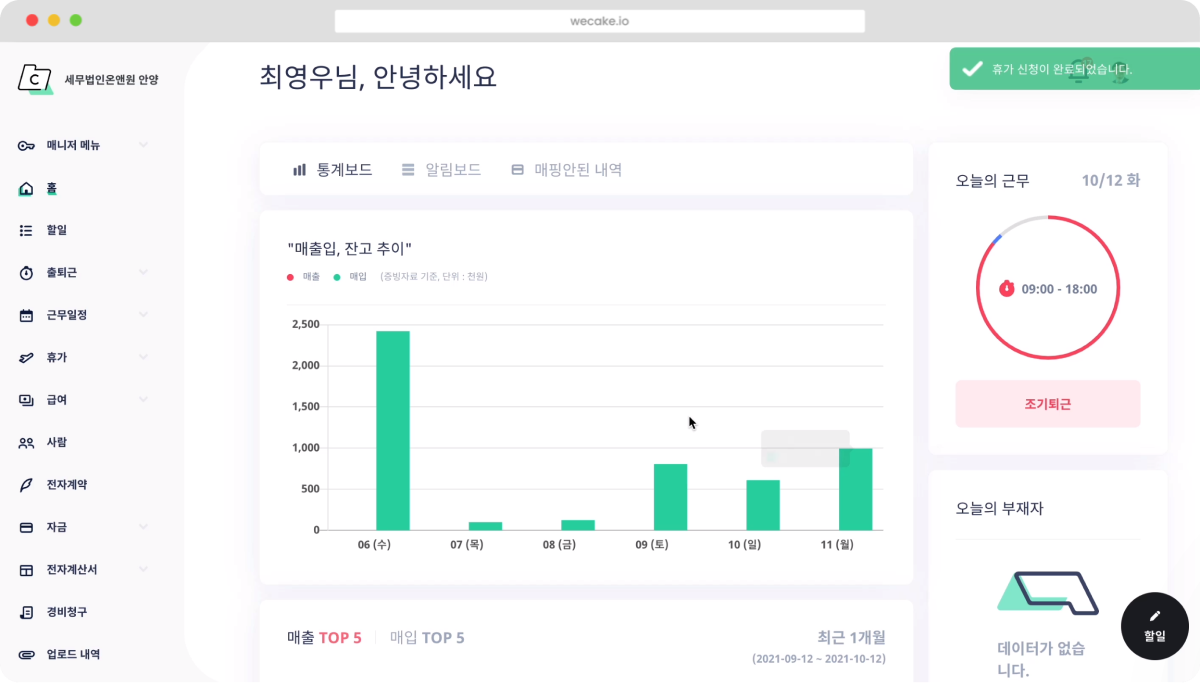Screen dimensions: 1200x683
Task: Click the stopwatch icon in work circle
Action: [x=1006, y=289]
